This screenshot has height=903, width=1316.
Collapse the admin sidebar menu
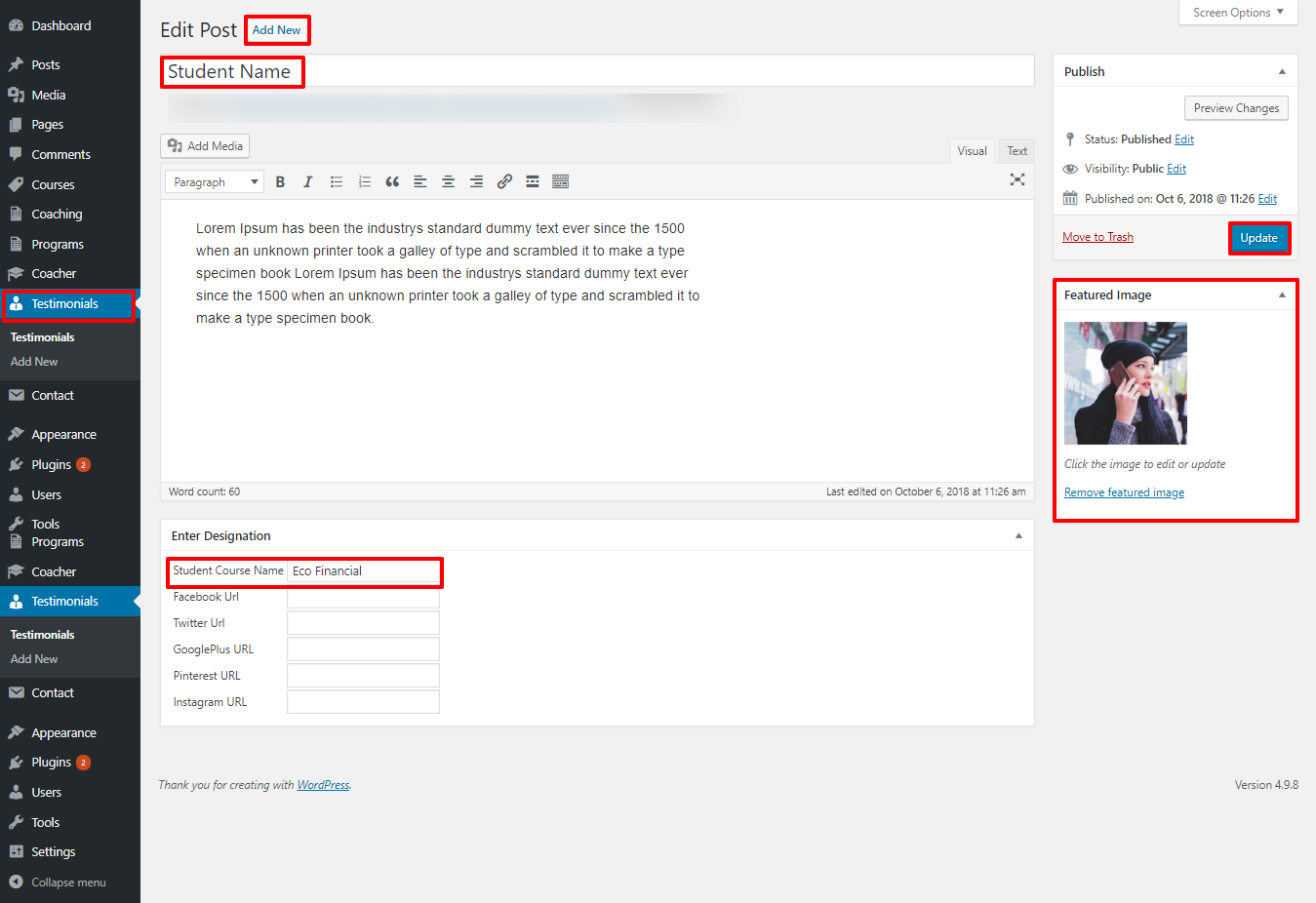[68, 883]
